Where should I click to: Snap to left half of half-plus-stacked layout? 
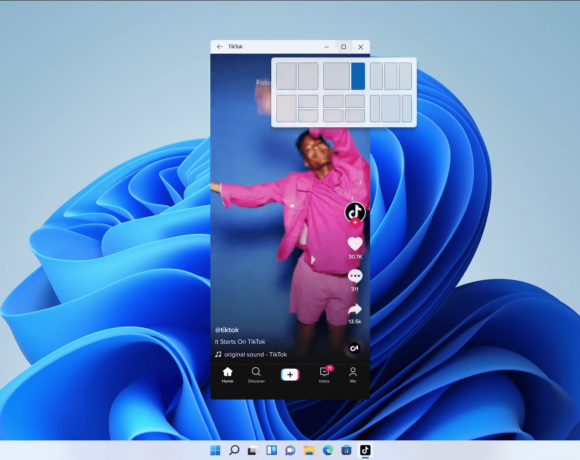(286, 108)
